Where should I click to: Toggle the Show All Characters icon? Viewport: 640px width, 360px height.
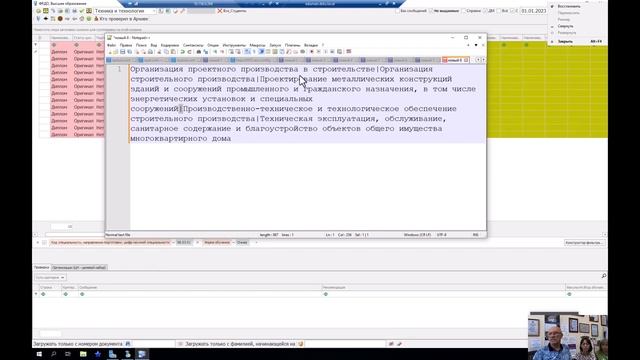[x=254, y=52]
